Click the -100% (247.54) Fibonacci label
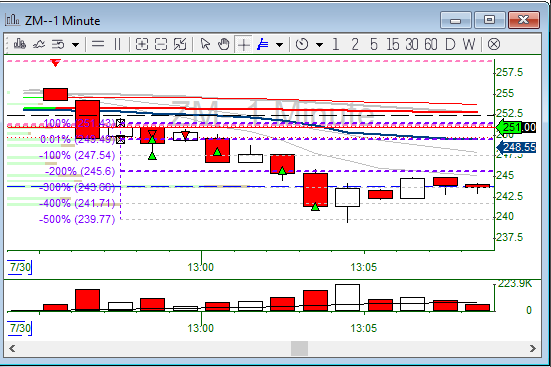The width and height of the screenshot is (551, 367). point(77,155)
